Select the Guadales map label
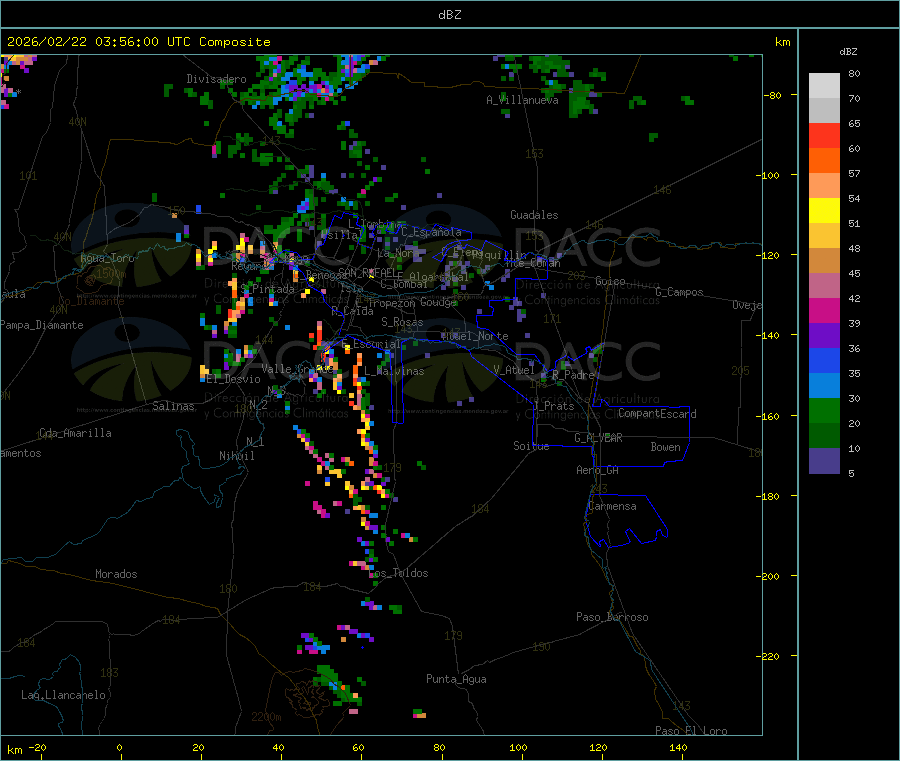Screen dimensions: 900x761 coord(534,215)
